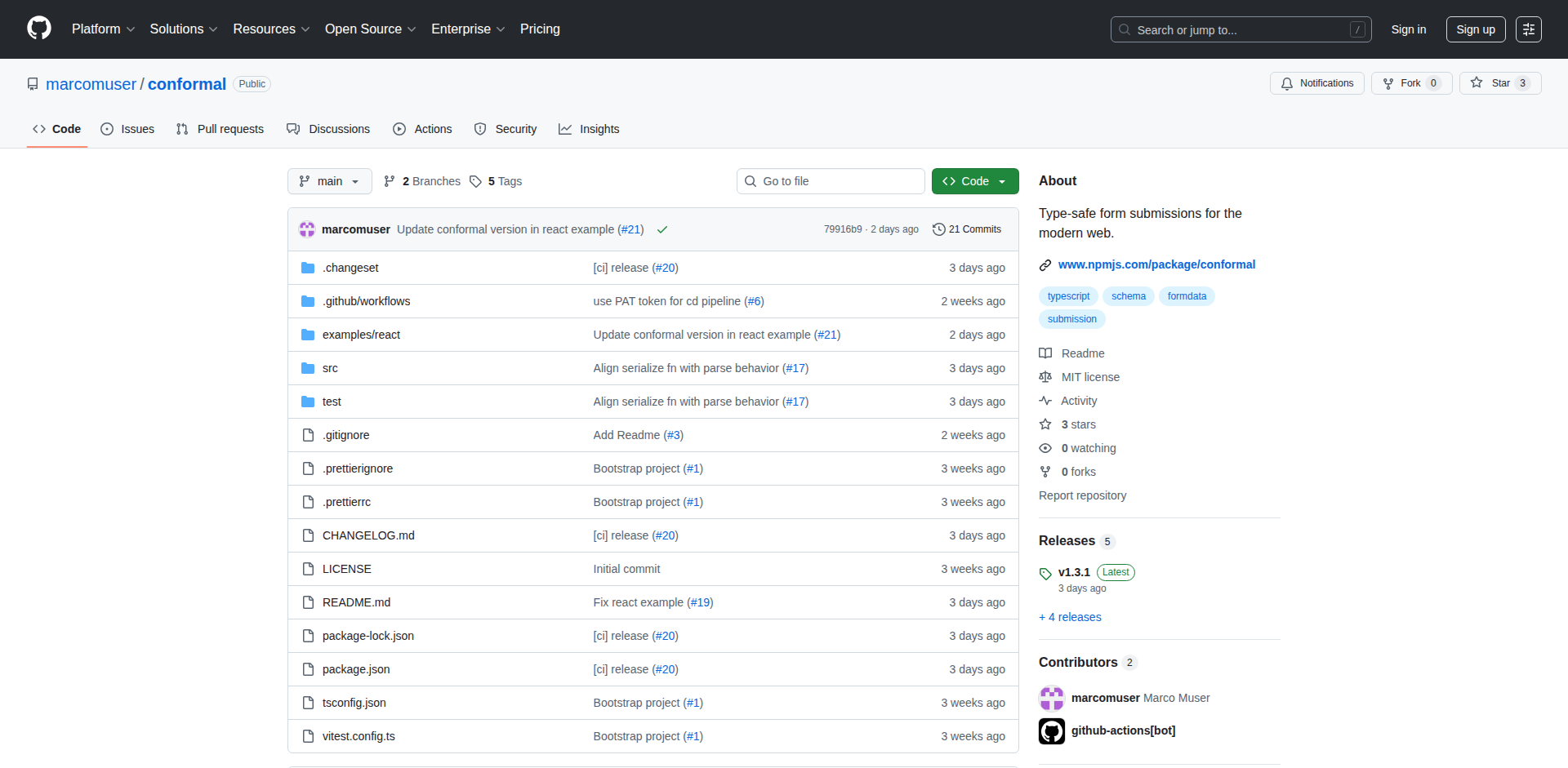The image size is (1568, 768).
Task: Click the eye icon beside 0 watching
Action: pyautogui.click(x=1045, y=448)
